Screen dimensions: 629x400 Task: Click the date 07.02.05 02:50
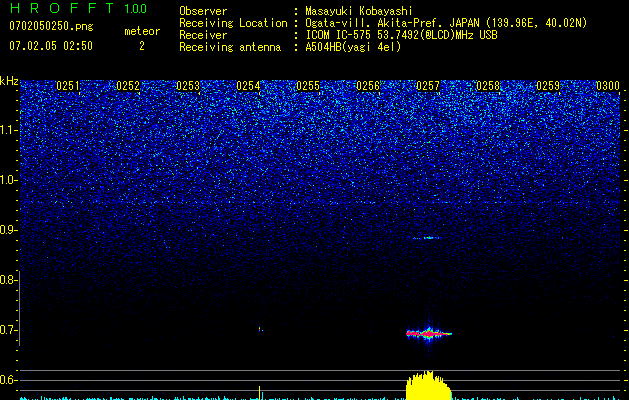(x=51, y=46)
